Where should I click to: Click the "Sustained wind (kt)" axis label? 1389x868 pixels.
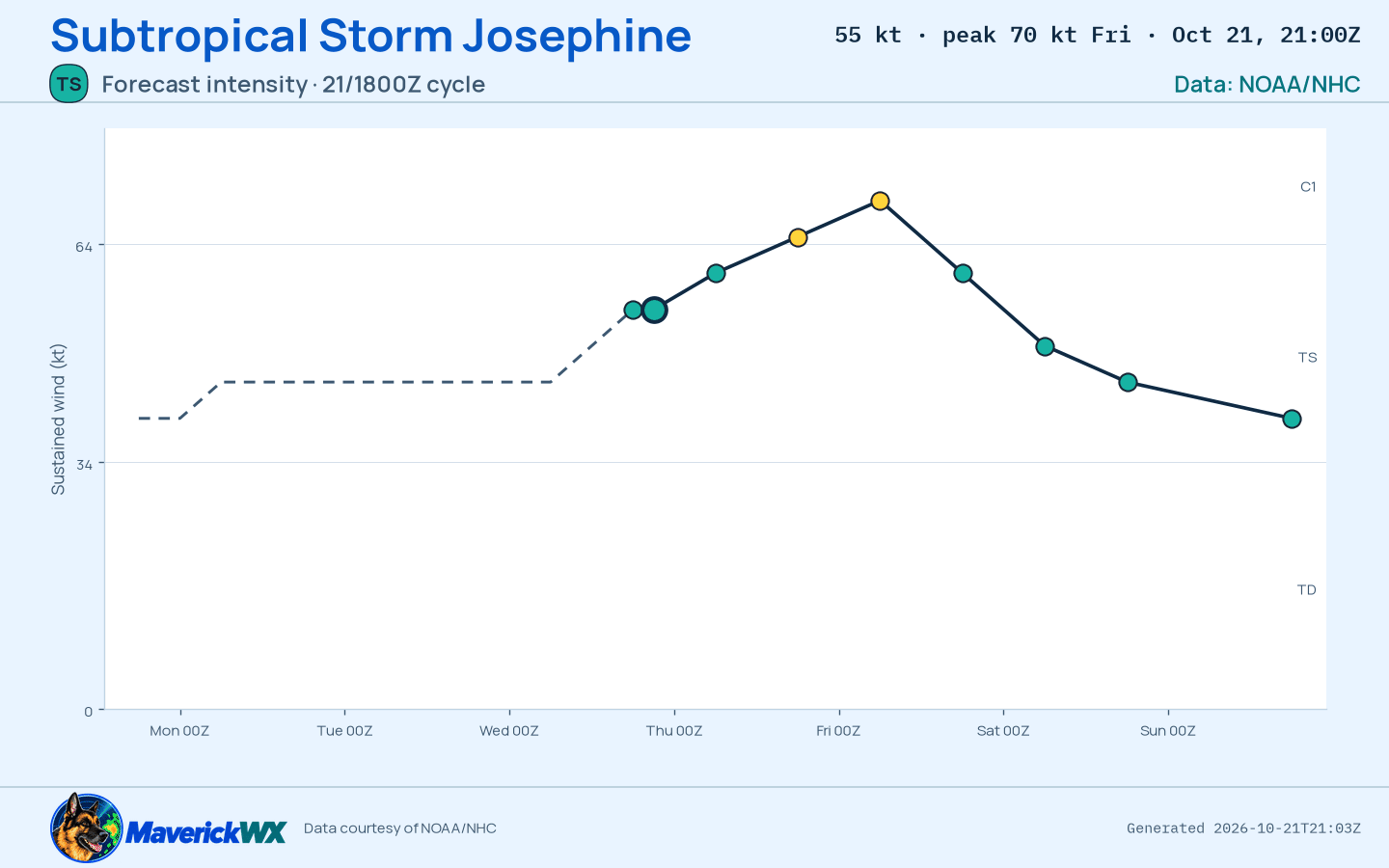[58, 420]
